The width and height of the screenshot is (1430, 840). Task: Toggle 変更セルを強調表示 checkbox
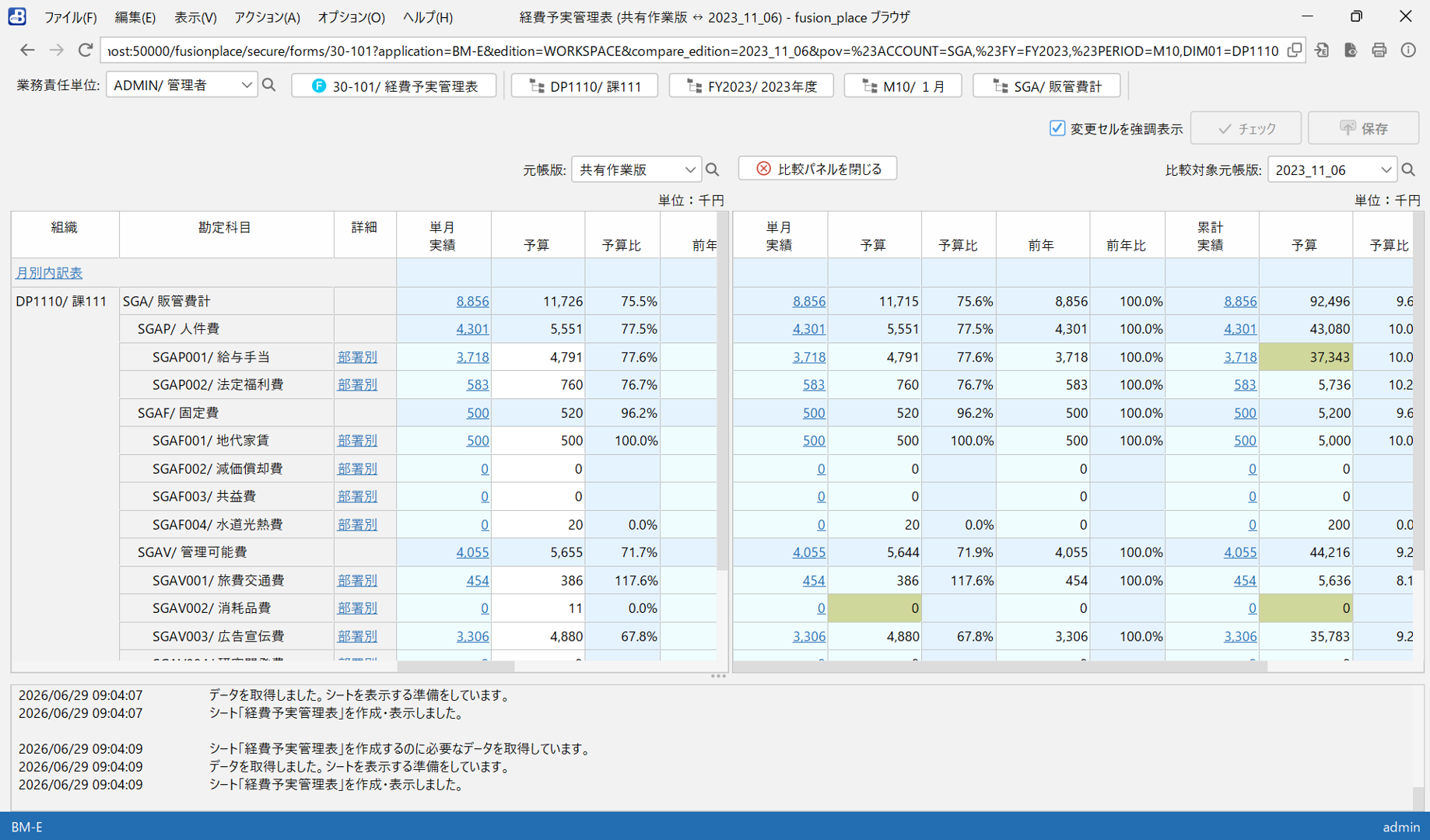(x=1057, y=128)
